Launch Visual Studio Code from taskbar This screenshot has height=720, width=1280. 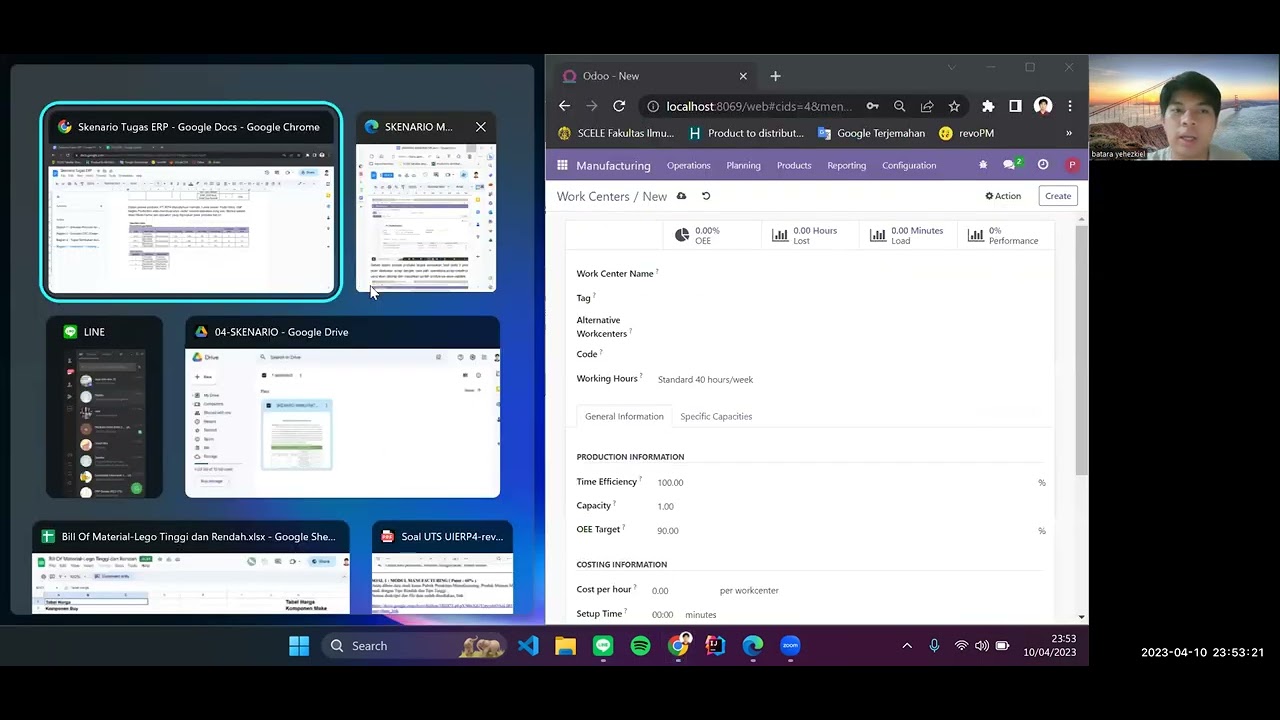pos(528,646)
